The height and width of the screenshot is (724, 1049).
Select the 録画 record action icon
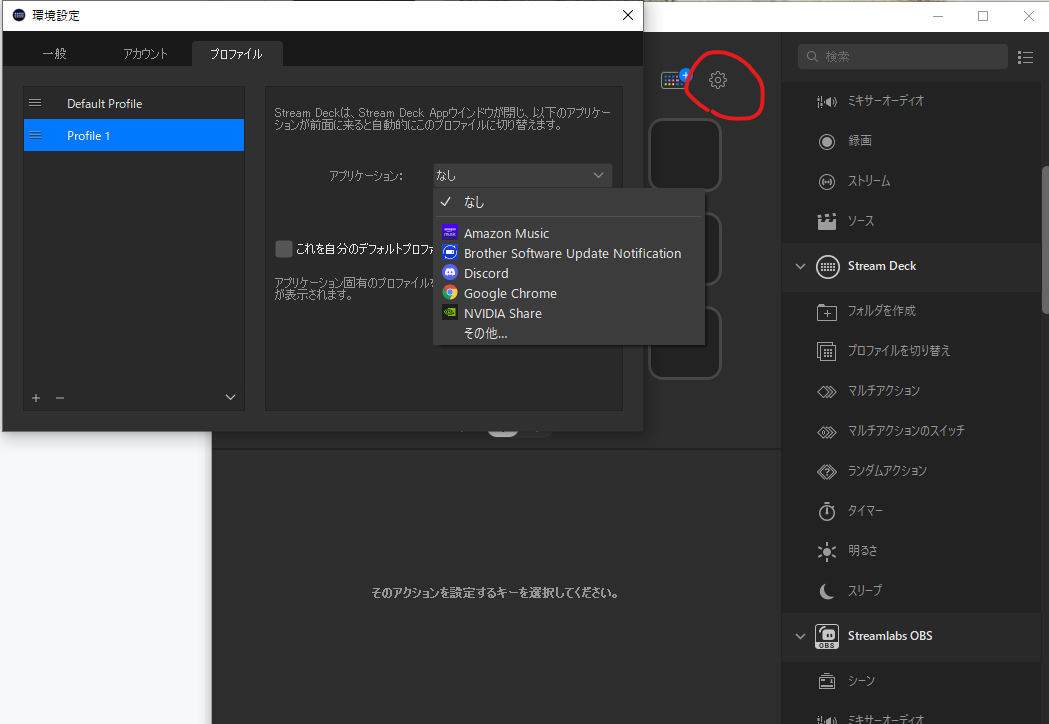tap(827, 141)
